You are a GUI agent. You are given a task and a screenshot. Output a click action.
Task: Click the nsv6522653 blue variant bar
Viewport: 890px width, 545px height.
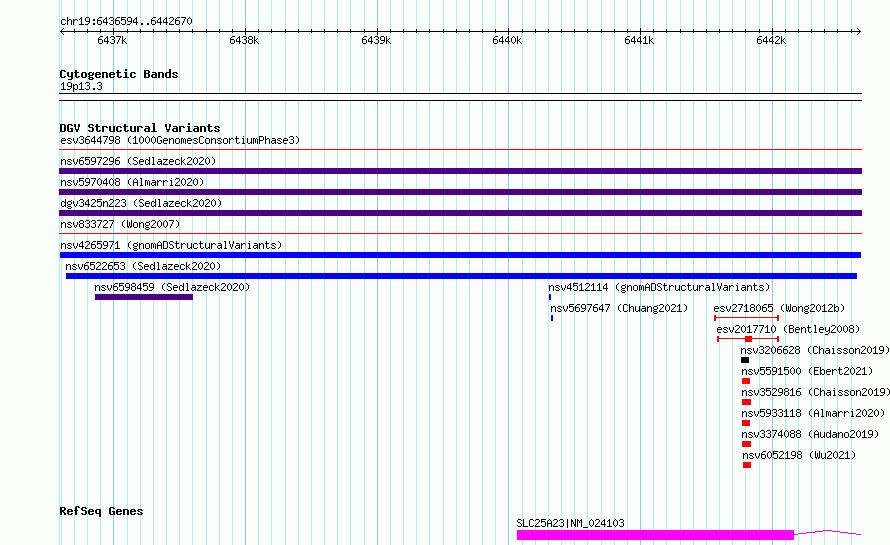461,276
